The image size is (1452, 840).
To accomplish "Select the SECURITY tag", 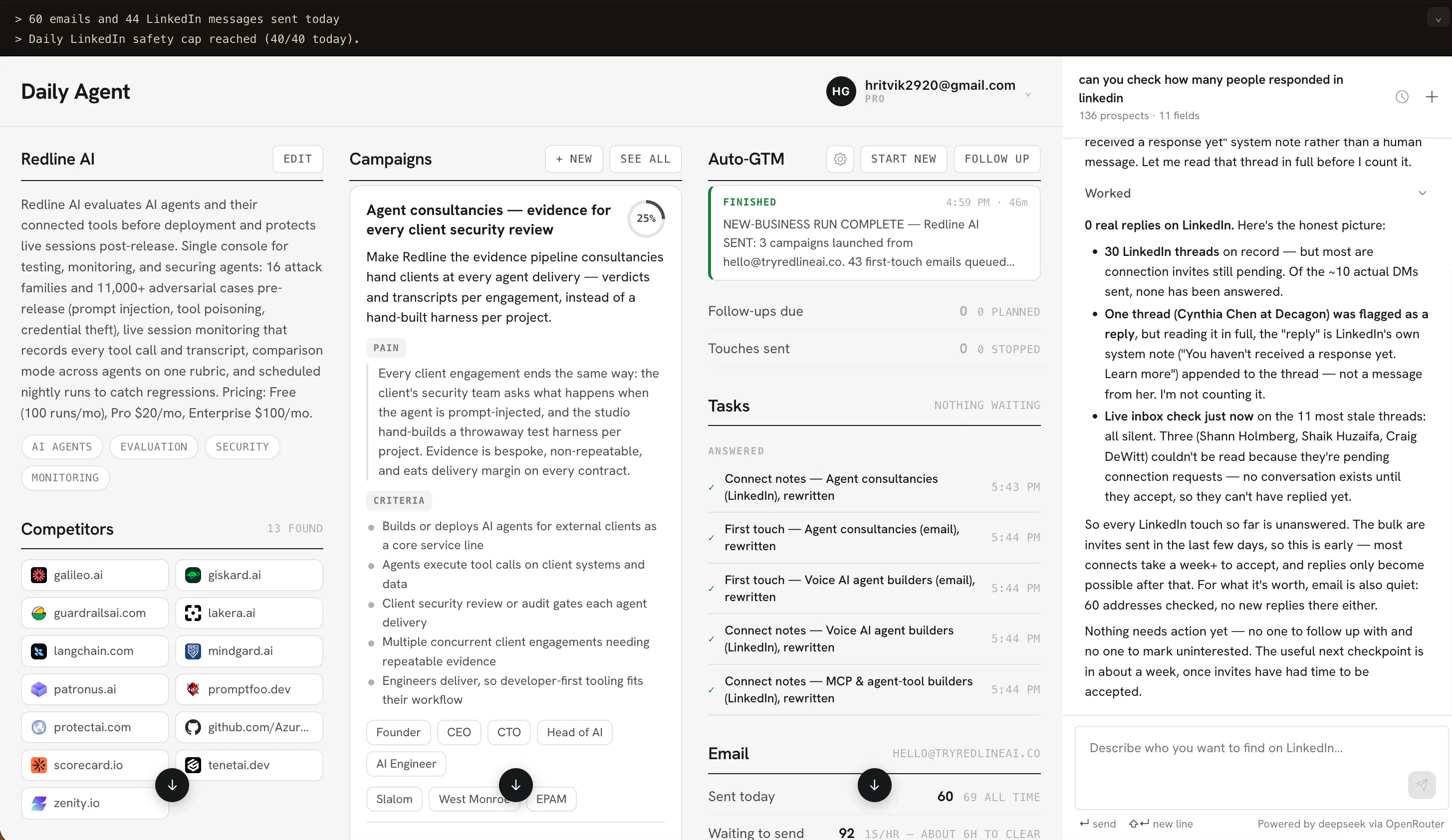I will (242, 447).
